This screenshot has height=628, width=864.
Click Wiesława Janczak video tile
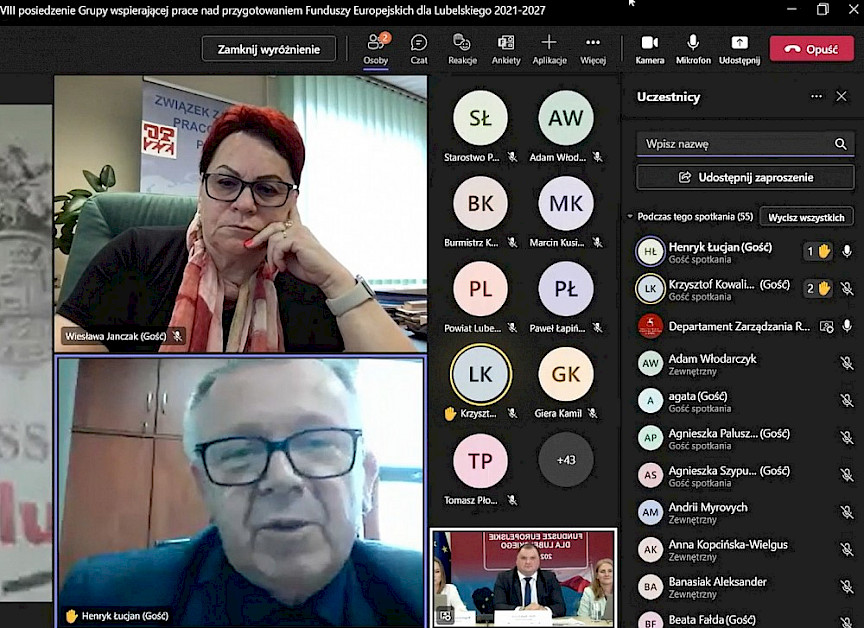pos(241,214)
